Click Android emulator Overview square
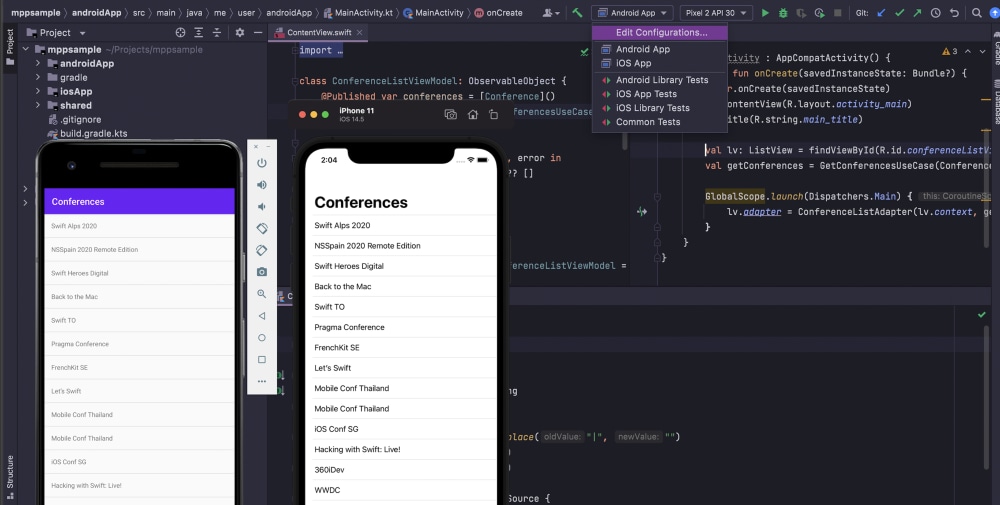The width and height of the screenshot is (1000, 505). pos(261,360)
